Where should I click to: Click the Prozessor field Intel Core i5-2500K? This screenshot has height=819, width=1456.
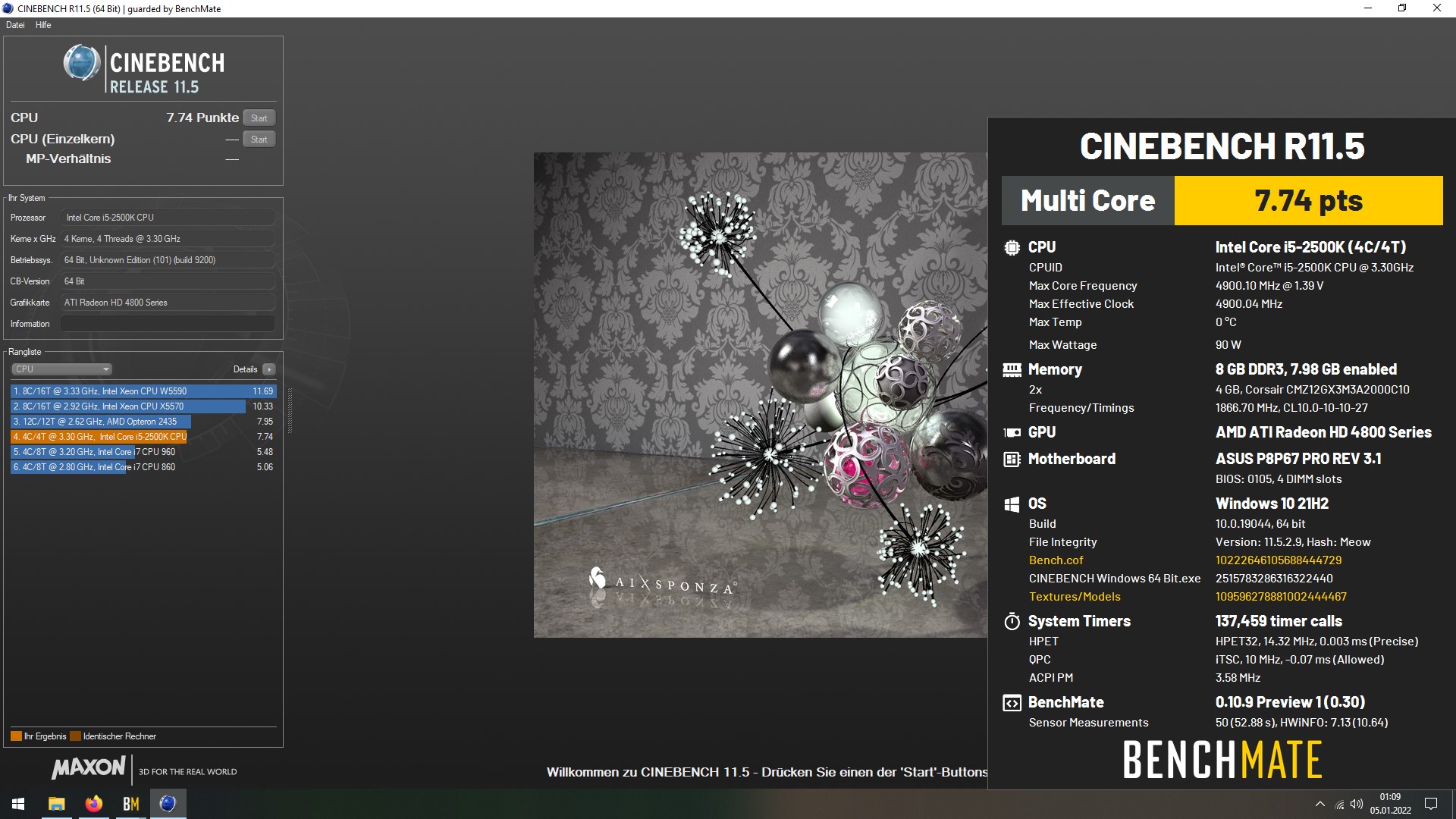click(x=168, y=218)
